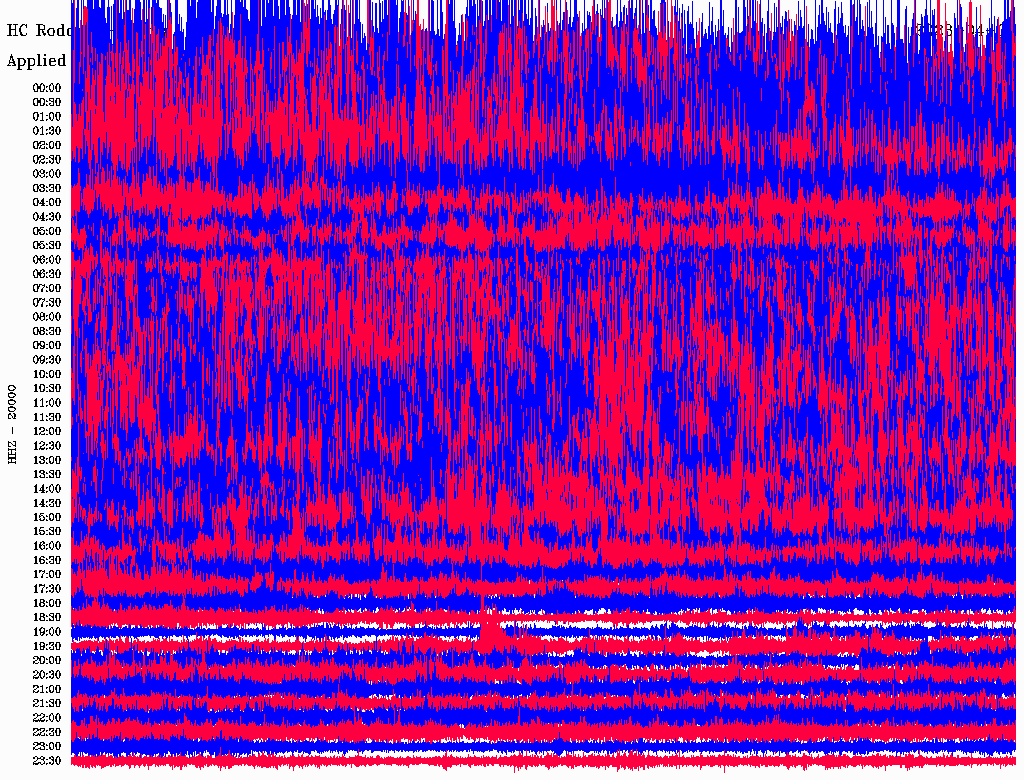Select the 19:00 row label
This screenshot has width=1024, height=780.
(x=47, y=632)
